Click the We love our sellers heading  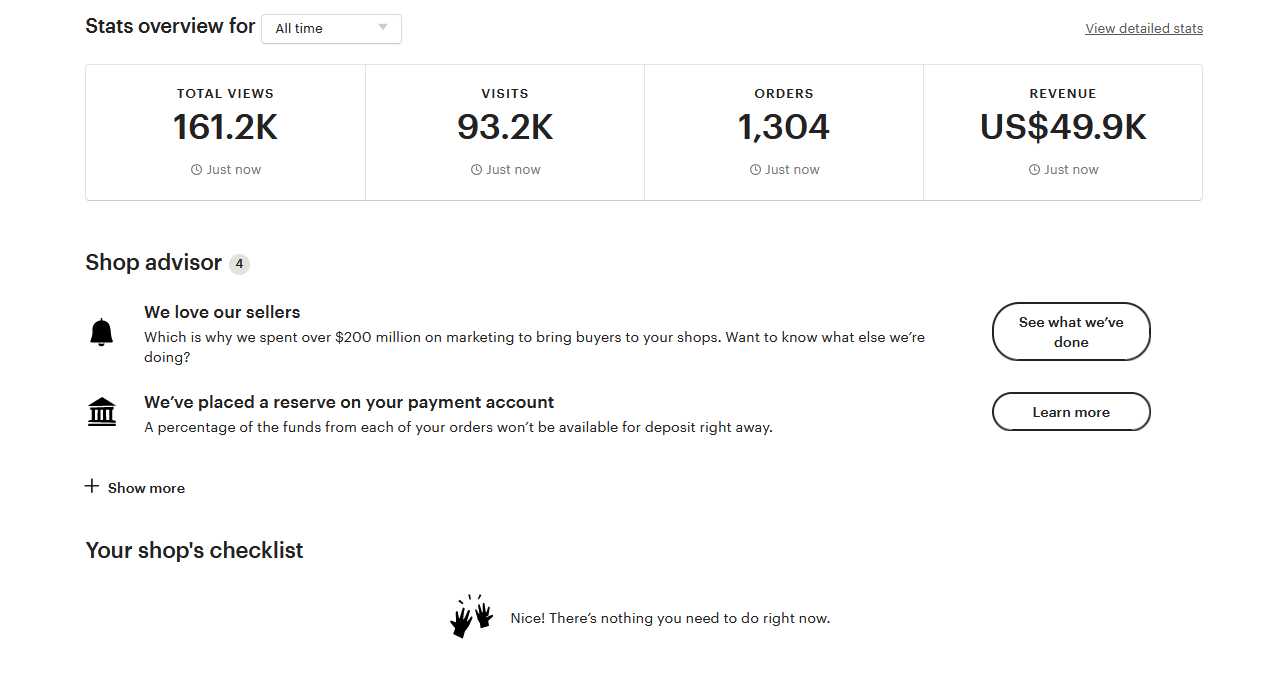pyautogui.click(x=222, y=312)
